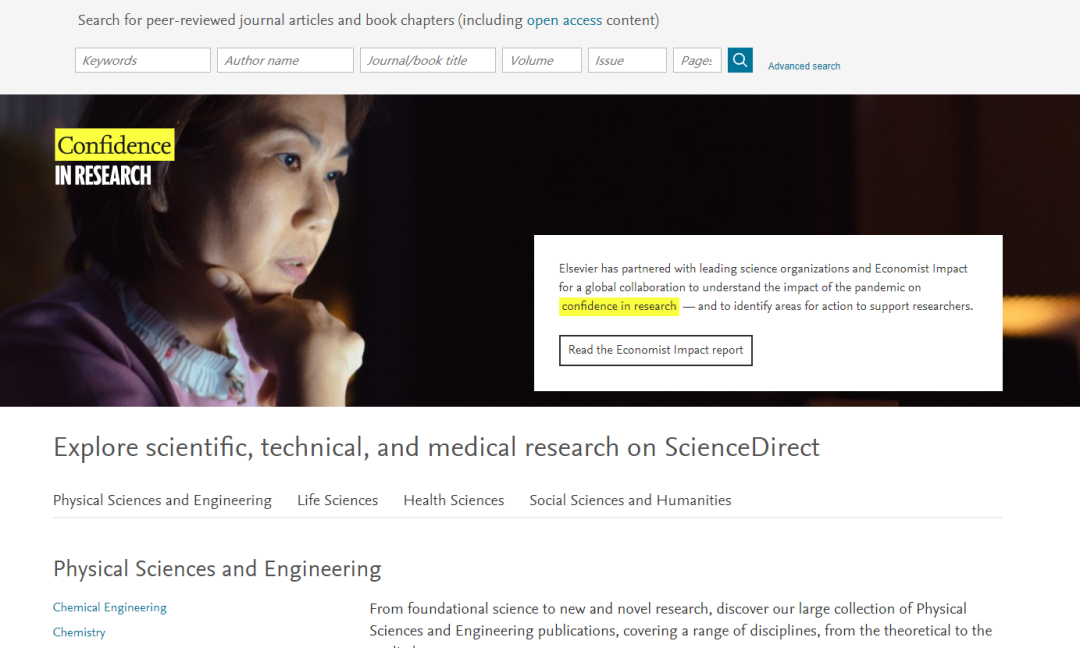The width and height of the screenshot is (1080, 648).
Task: Click the Volume input box
Action: click(541, 60)
